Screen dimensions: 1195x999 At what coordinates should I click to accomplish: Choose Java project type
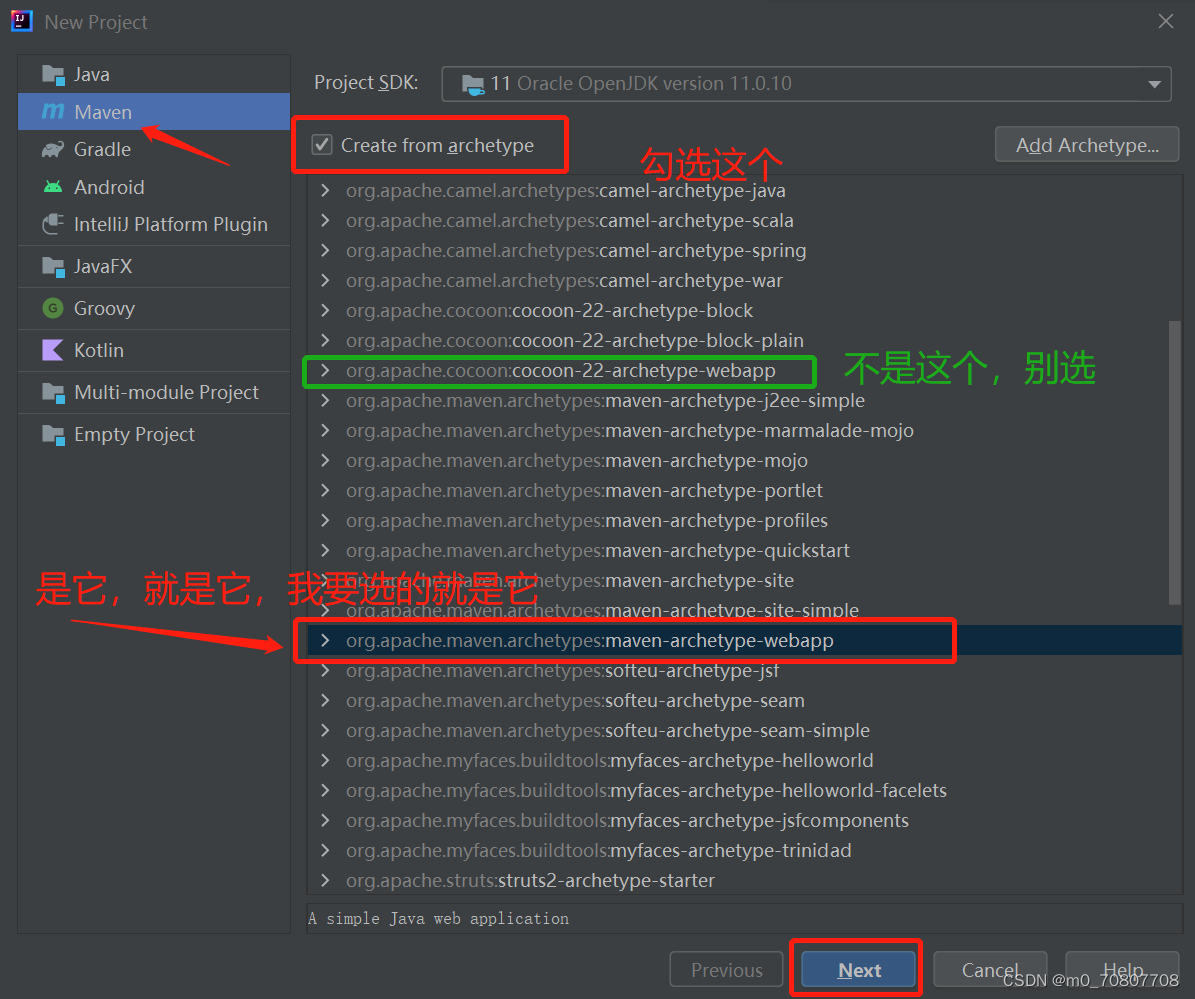(x=154, y=75)
